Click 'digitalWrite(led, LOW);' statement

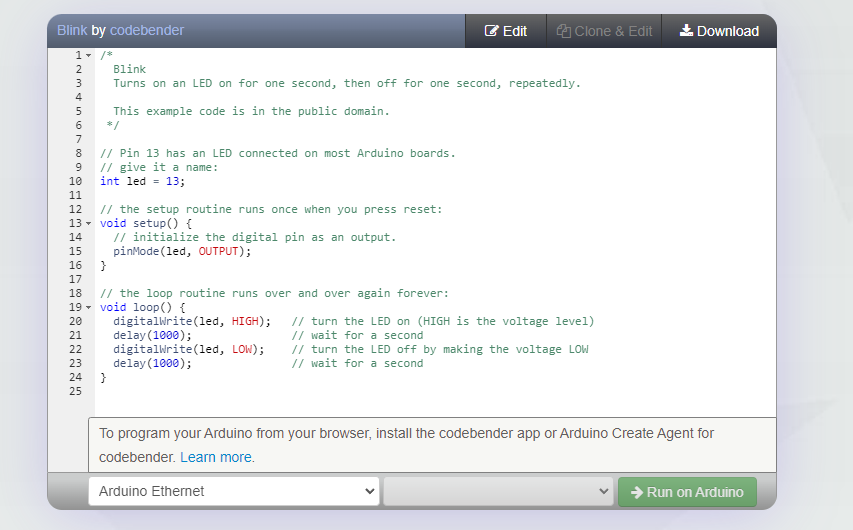pyautogui.click(x=189, y=349)
